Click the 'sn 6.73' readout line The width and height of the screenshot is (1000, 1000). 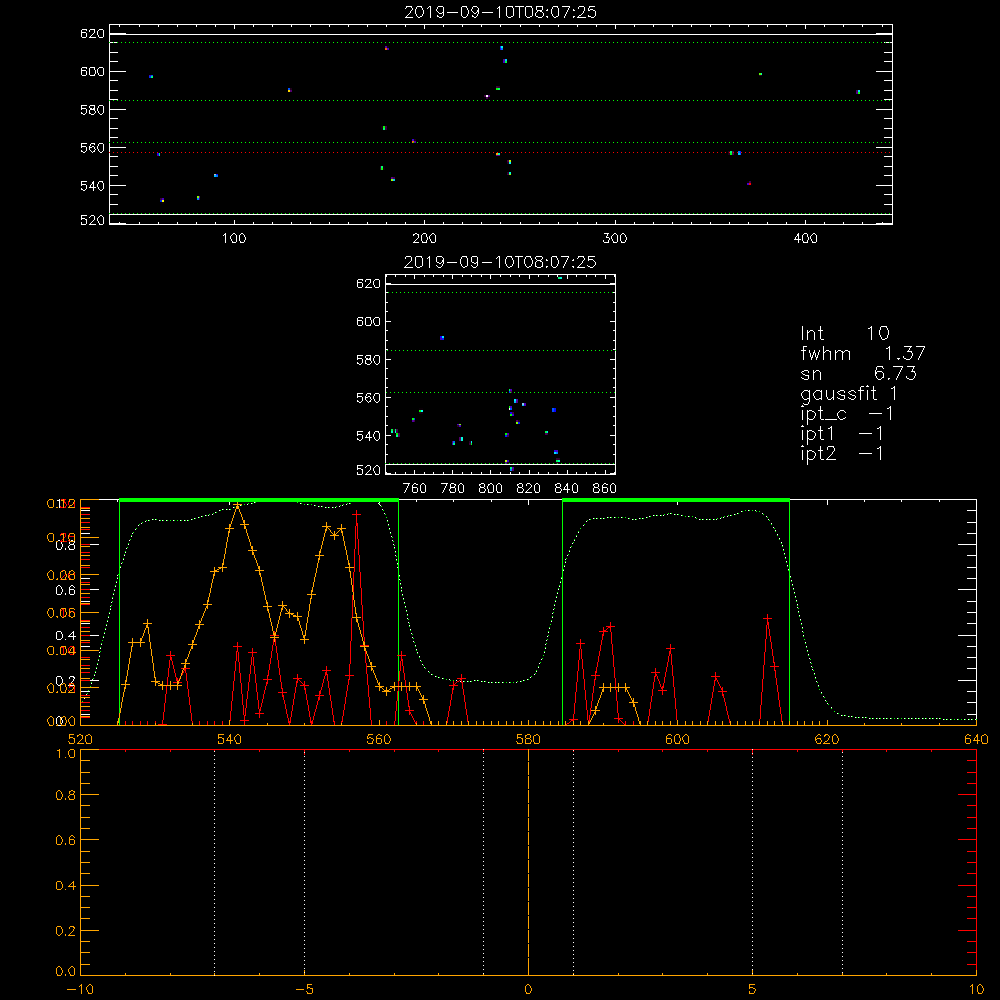tap(858, 373)
